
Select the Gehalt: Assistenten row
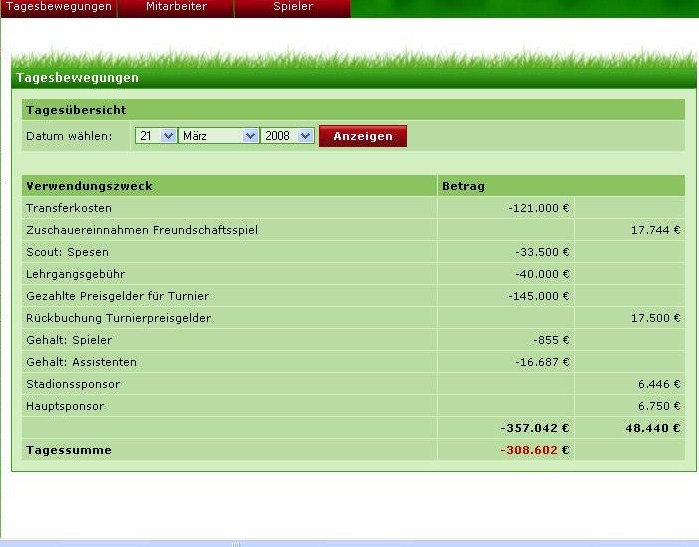coord(81,362)
